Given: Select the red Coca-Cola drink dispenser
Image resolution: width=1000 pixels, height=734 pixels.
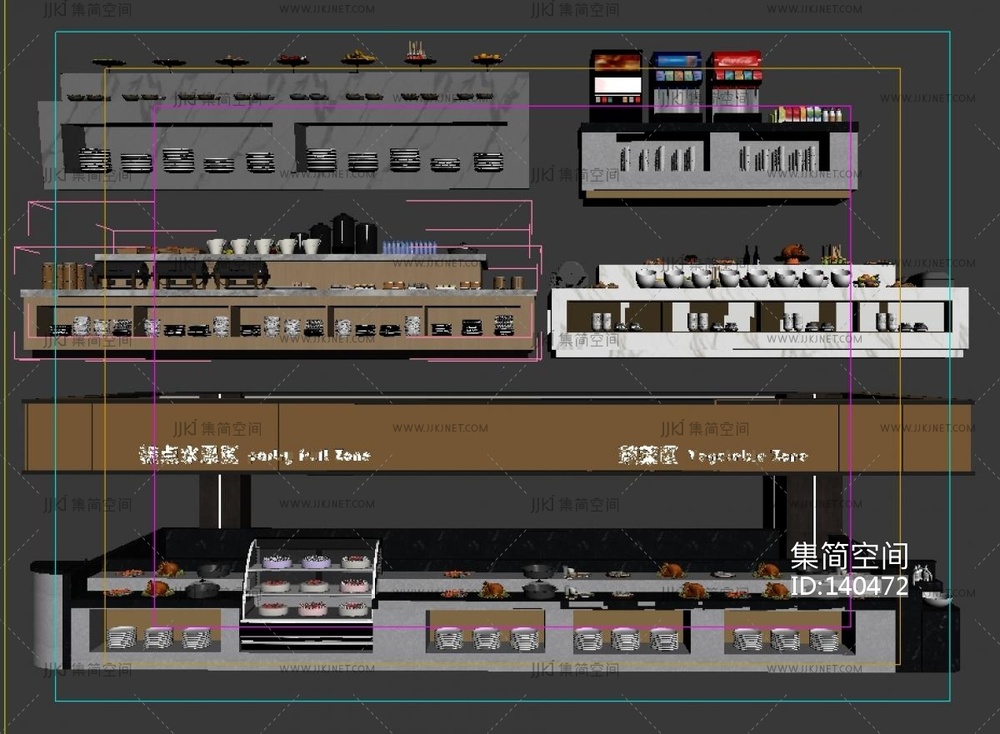Looking at the screenshot, I should click(x=735, y=84).
